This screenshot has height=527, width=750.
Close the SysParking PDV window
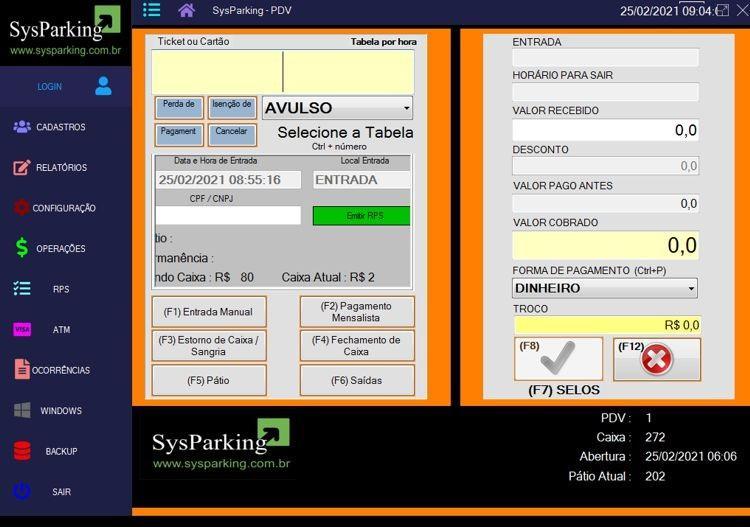pyautogui.click(x=743, y=10)
